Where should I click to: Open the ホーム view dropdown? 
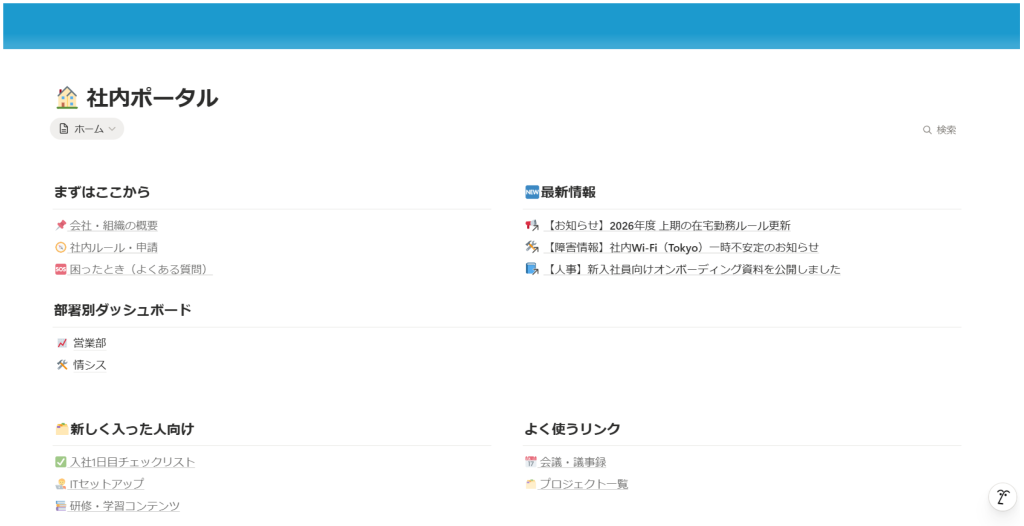tap(87, 129)
